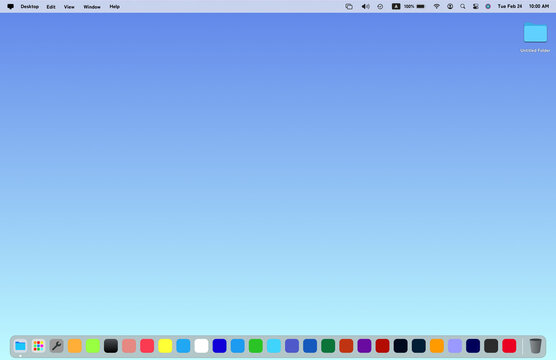Launch the dark green dock app
The width and height of the screenshot is (556, 360).
328,346
